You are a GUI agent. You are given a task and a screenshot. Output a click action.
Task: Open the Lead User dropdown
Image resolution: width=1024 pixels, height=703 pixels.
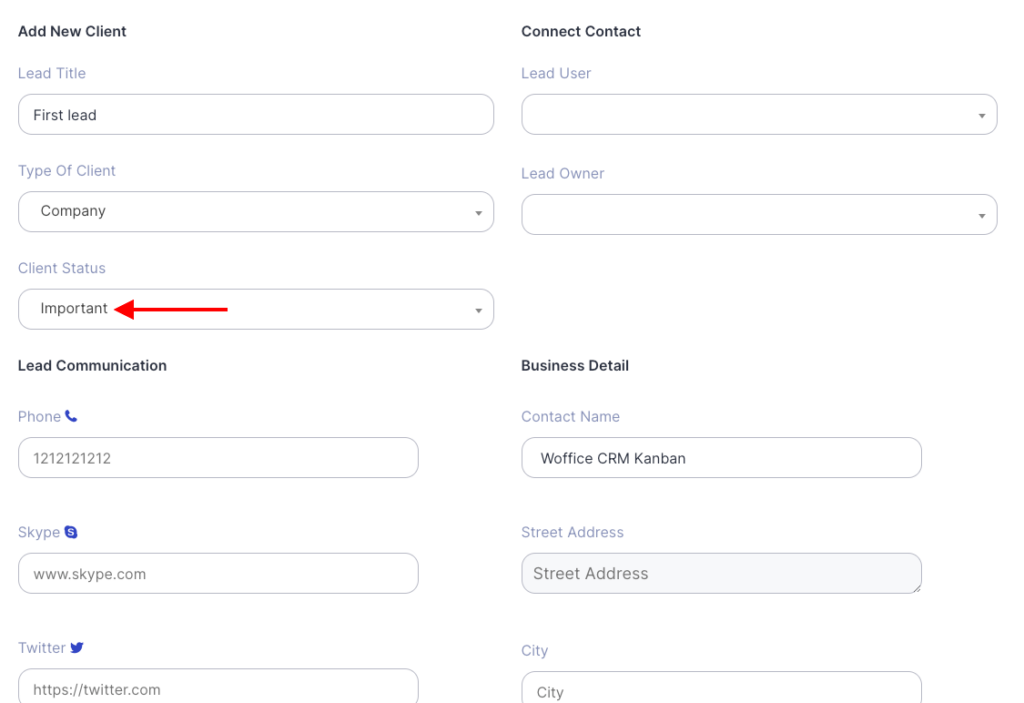758,115
